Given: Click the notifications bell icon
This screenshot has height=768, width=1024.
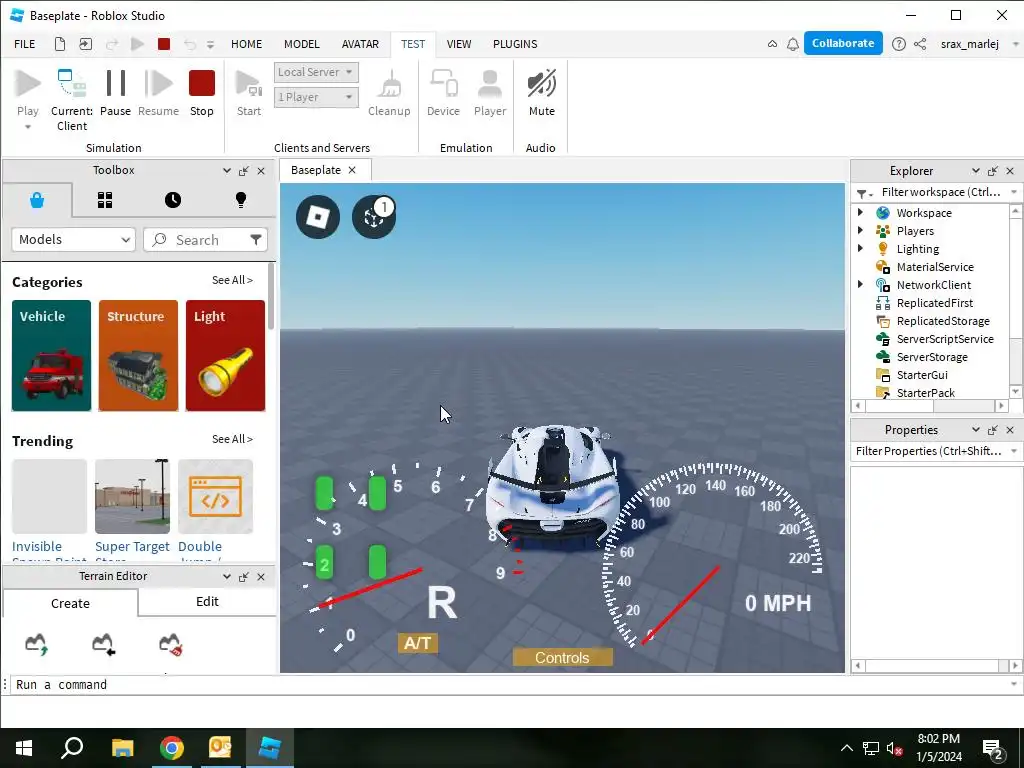Looking at the screenshot, I should pos(793,44).
